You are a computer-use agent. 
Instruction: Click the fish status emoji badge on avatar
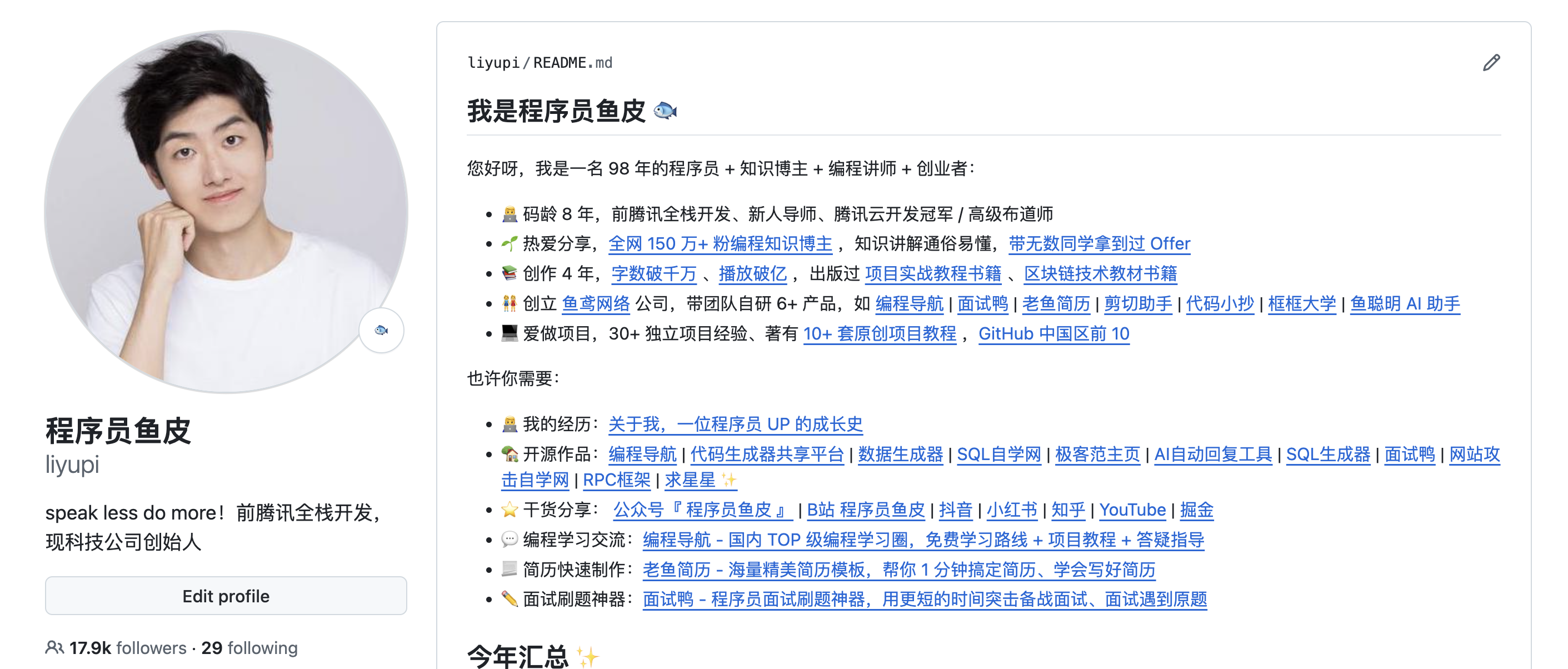tap(381, 331)
